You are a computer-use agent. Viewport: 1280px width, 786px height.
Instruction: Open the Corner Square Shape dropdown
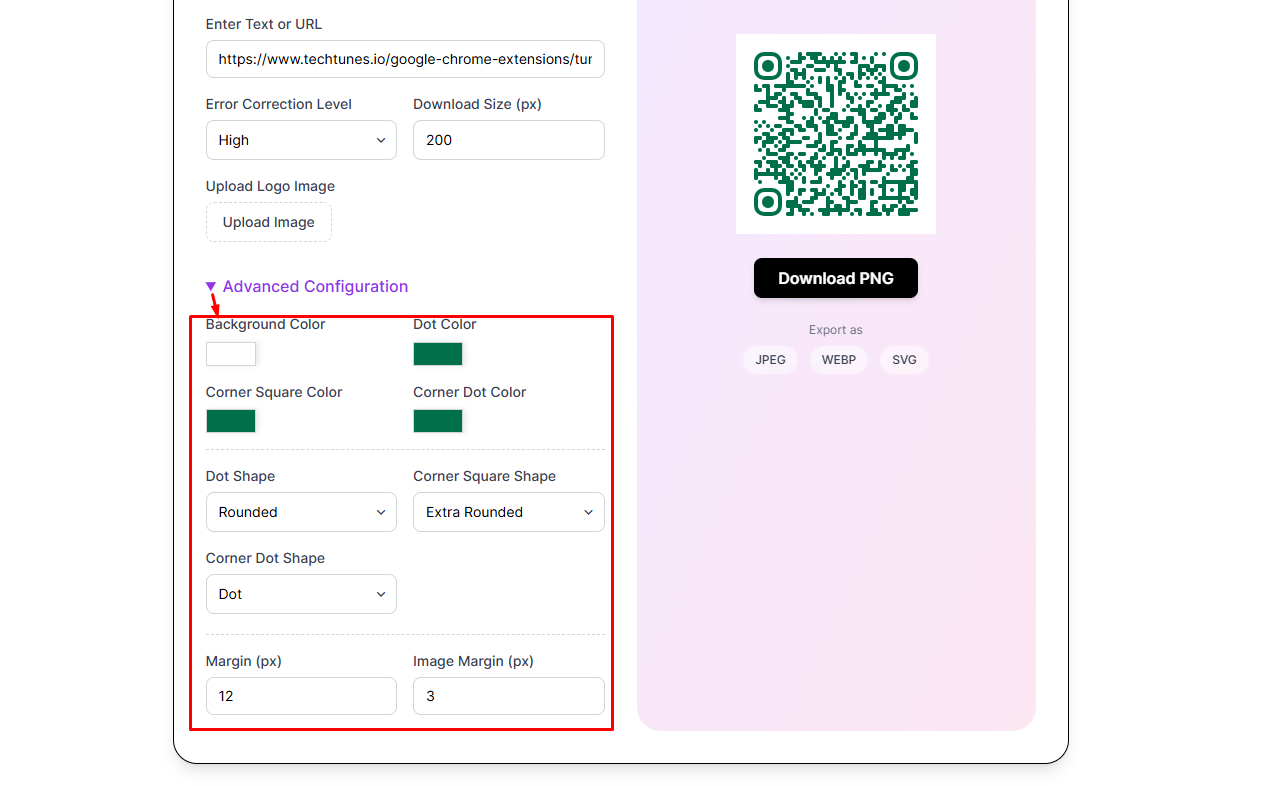point(509,512)
